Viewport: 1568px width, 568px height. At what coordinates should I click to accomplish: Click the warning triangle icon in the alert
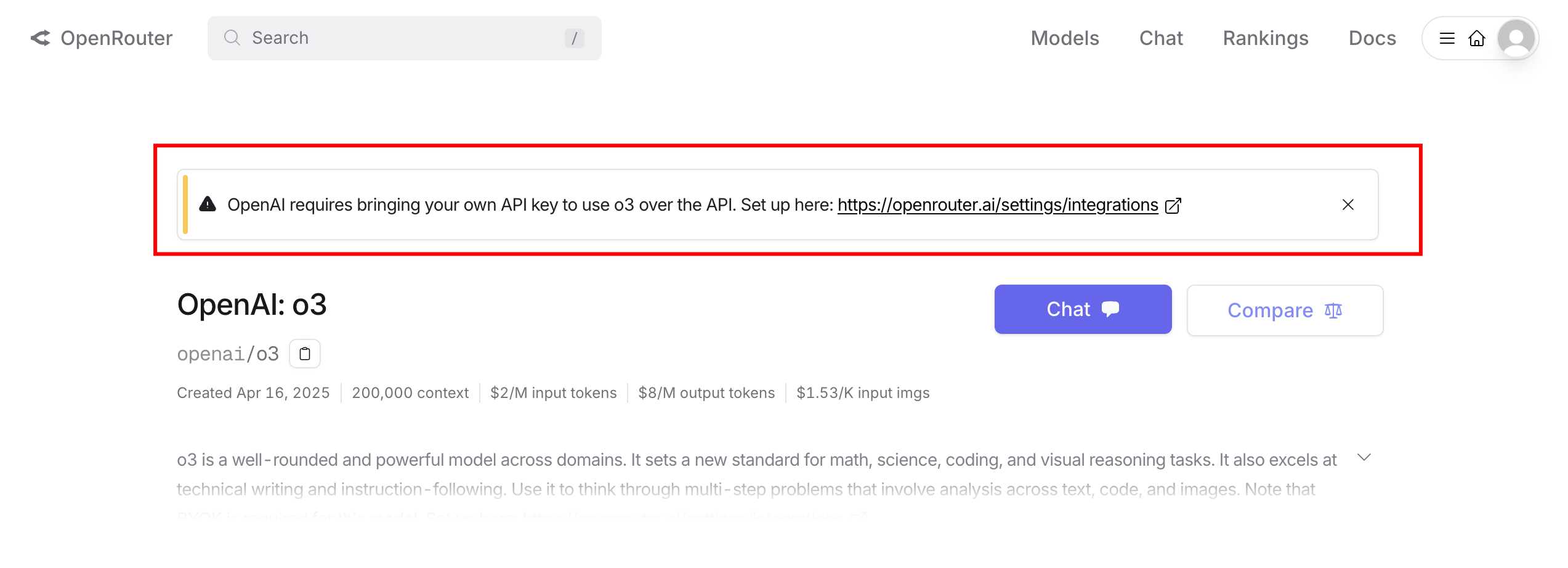coord(208,204)
